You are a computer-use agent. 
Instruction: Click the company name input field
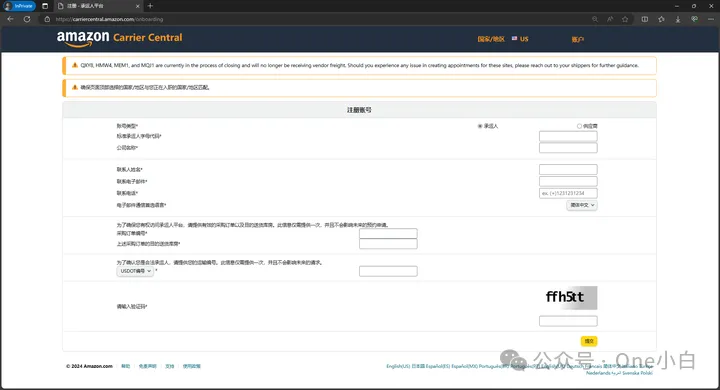[568, 147]
